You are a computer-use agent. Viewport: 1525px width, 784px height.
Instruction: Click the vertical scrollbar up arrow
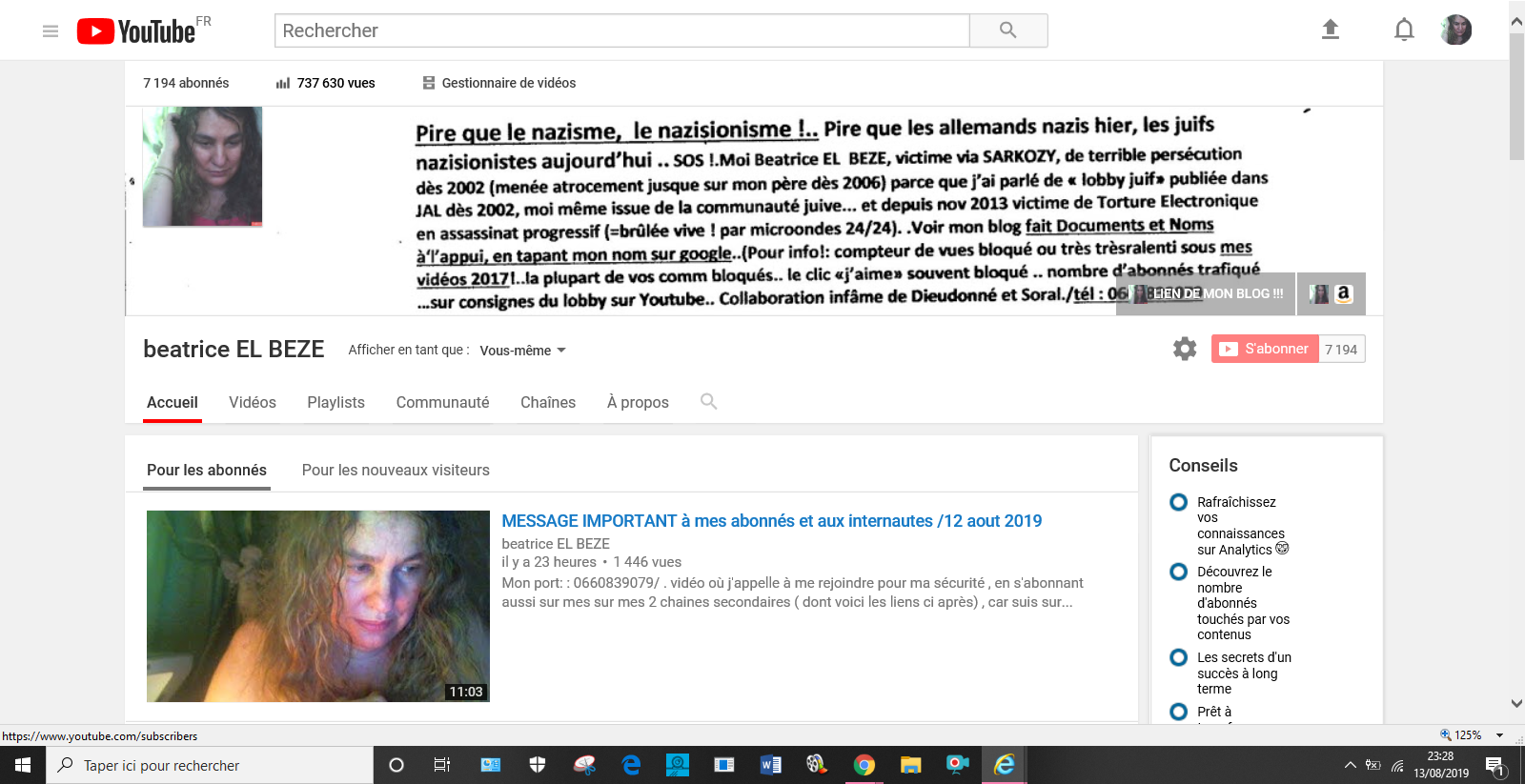(1516, 21)
